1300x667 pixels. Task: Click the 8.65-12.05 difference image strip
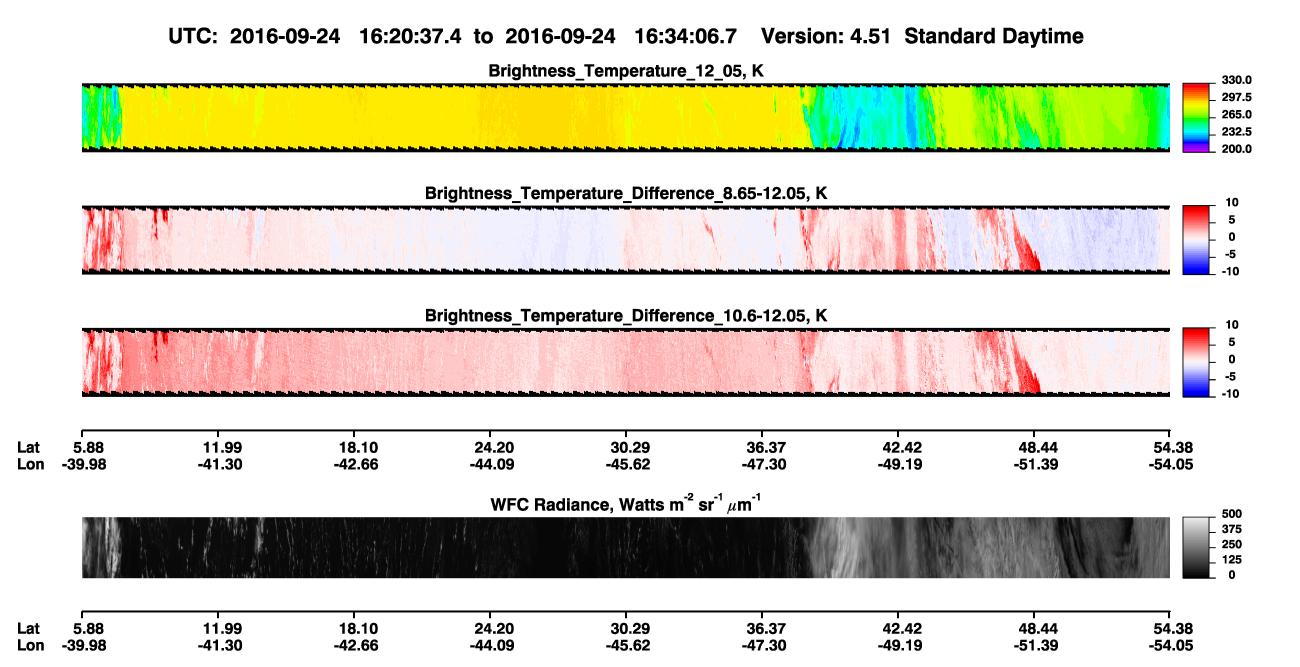click(625, 239)
